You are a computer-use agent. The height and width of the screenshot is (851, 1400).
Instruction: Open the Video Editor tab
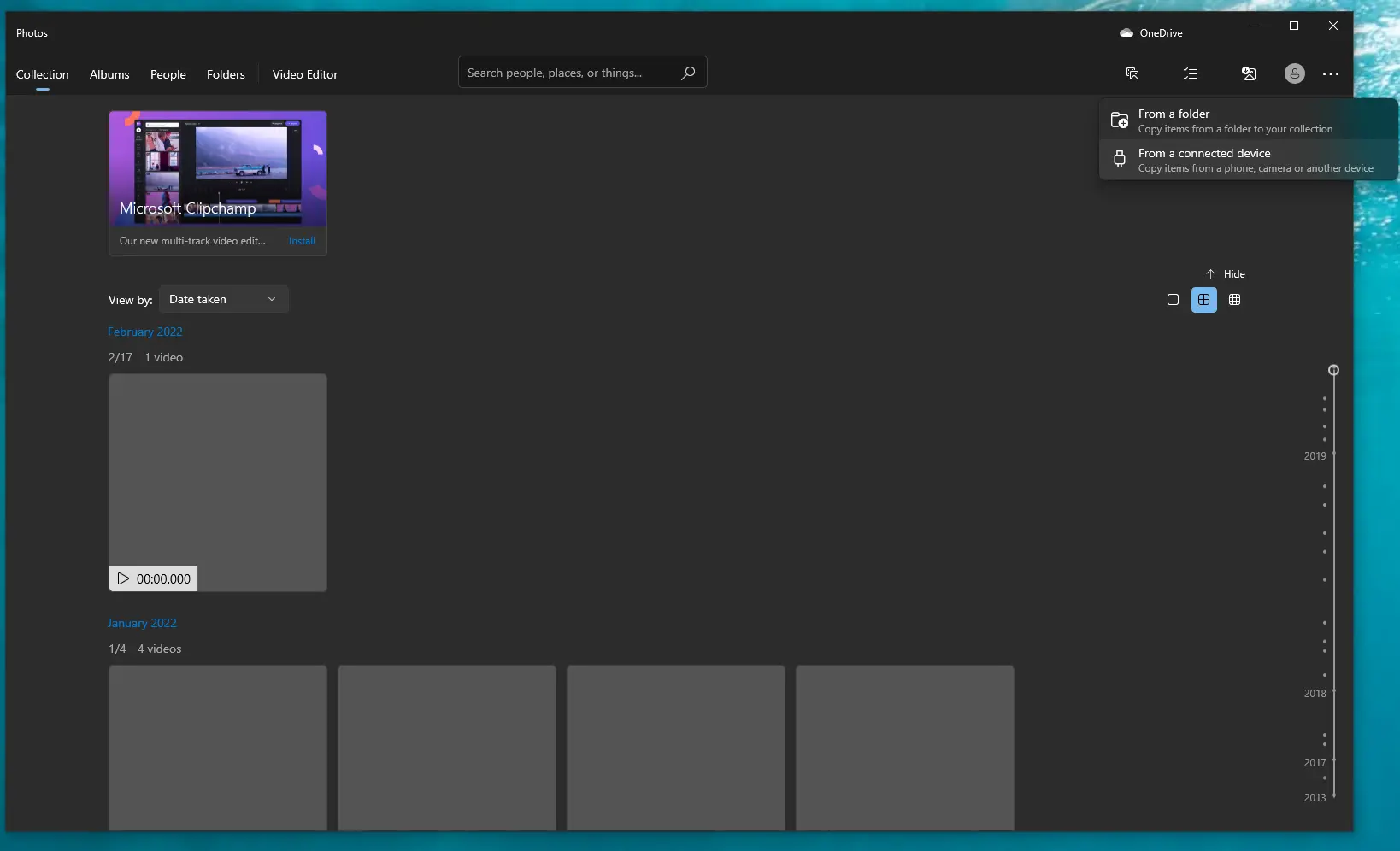[305, 74]
